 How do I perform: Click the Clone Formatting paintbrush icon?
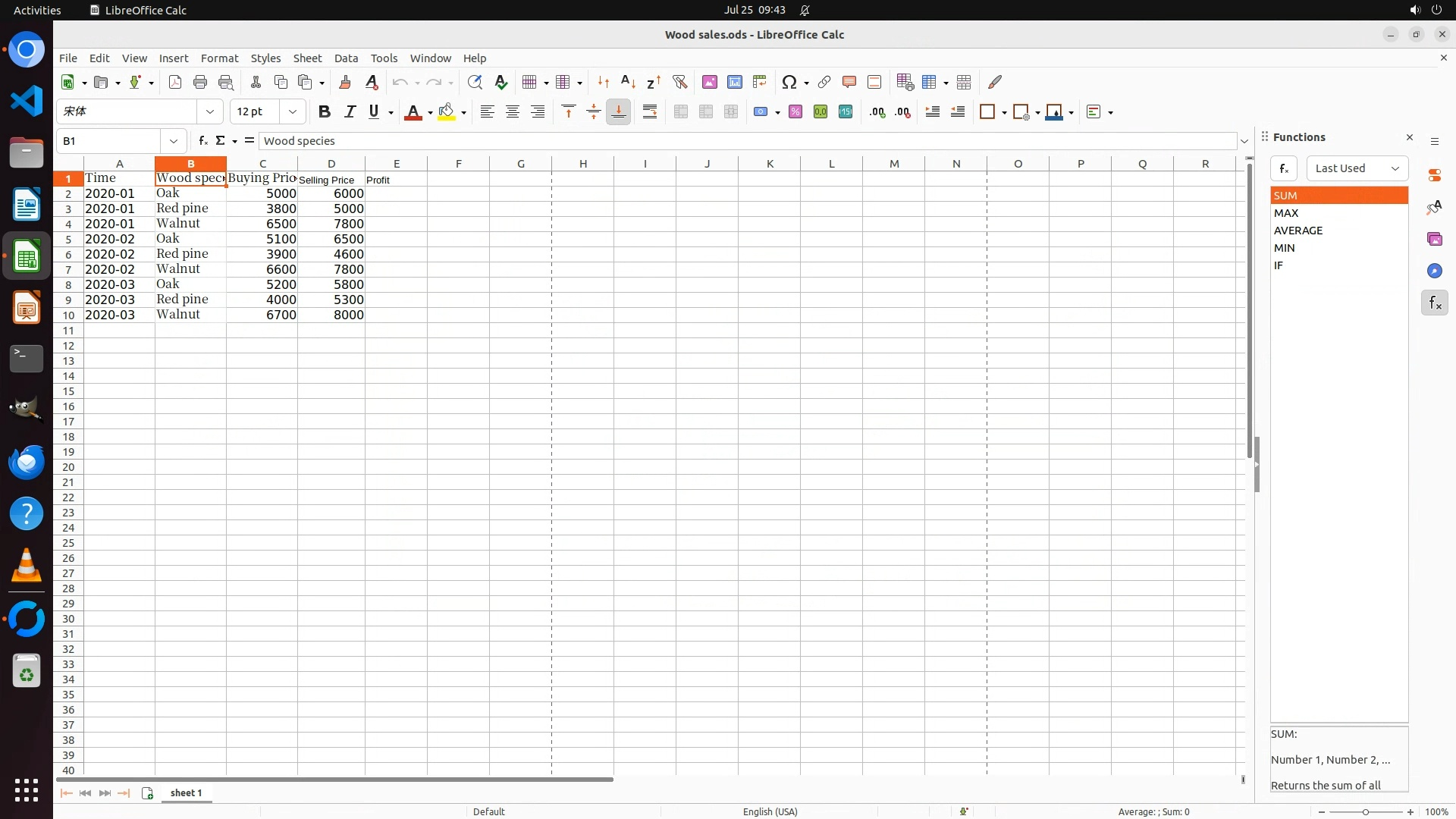pos(345,82)
